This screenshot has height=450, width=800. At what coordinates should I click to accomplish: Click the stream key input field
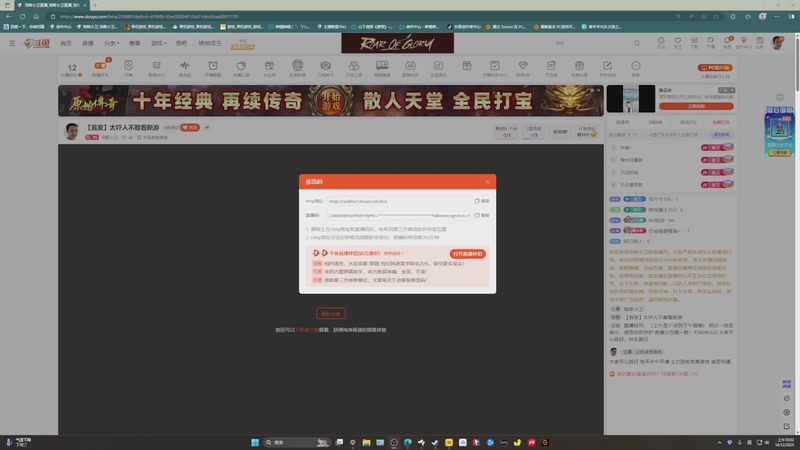tap(399, 215)
